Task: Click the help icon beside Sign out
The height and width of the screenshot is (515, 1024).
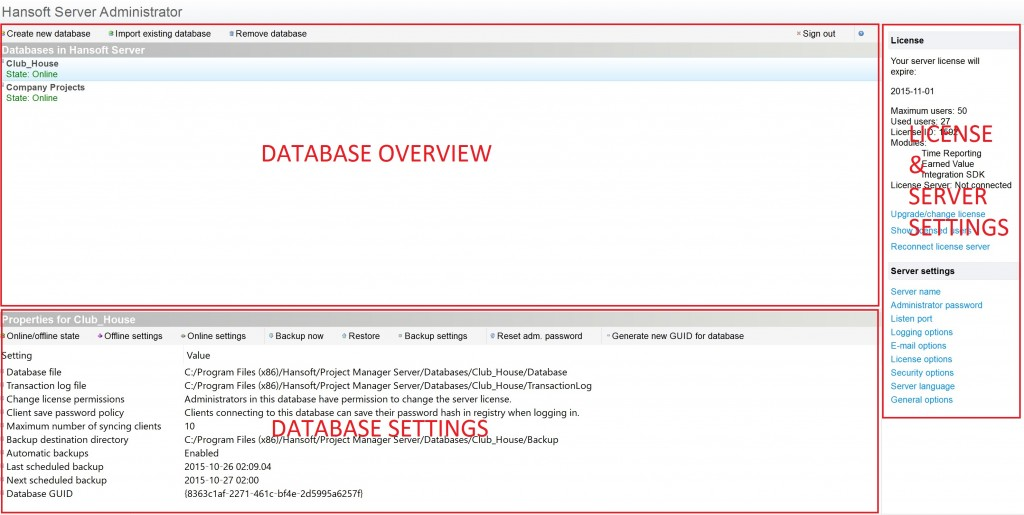Action: [x=861, y=34]
